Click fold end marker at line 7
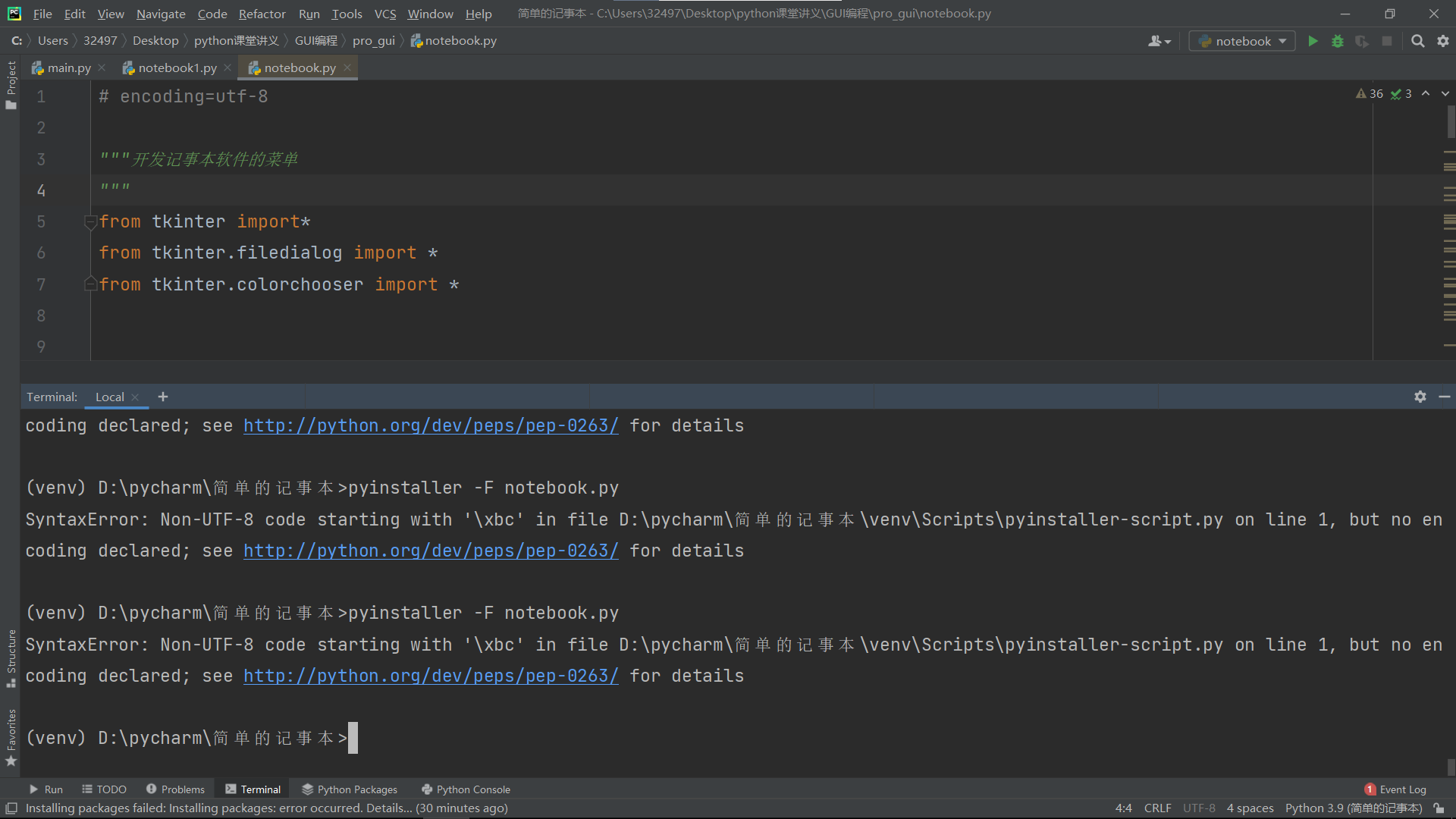This screenshot has width=1456, height=819. click(x=90, y=284)
